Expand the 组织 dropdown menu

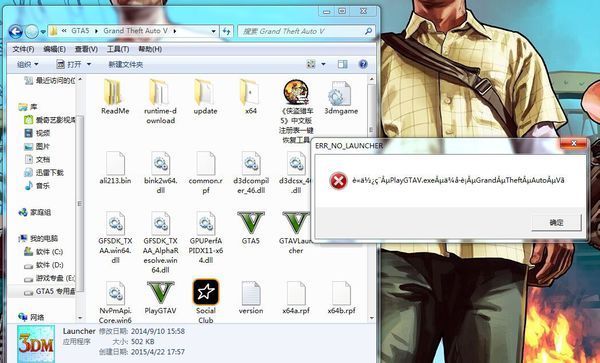[28, 64]
